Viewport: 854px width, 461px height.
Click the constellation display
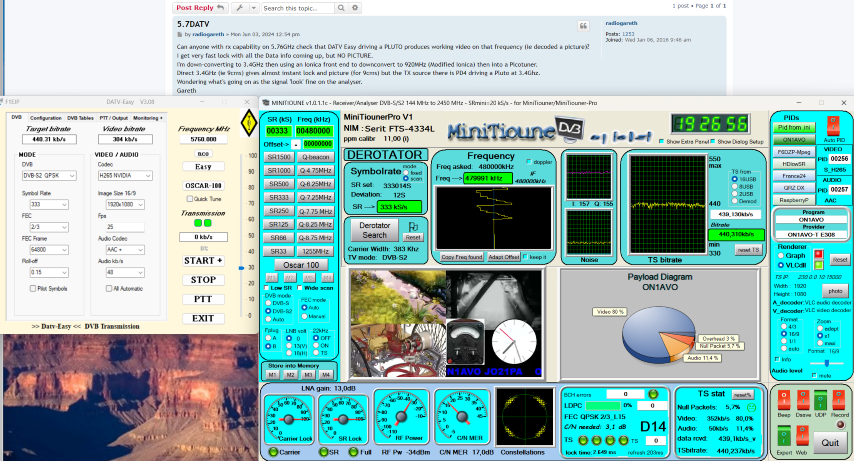524,418
